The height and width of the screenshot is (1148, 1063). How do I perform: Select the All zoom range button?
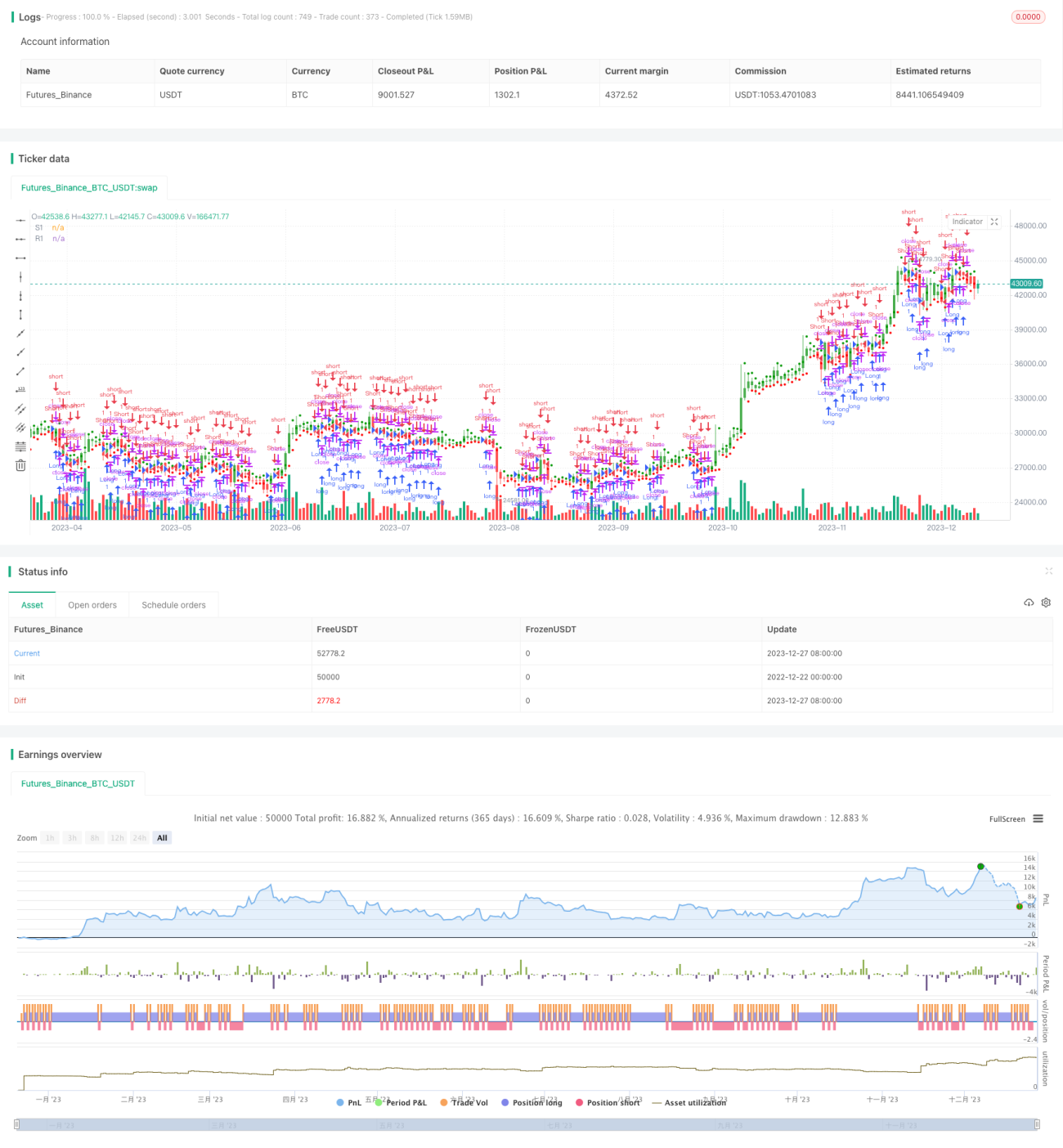pos(162,838)
